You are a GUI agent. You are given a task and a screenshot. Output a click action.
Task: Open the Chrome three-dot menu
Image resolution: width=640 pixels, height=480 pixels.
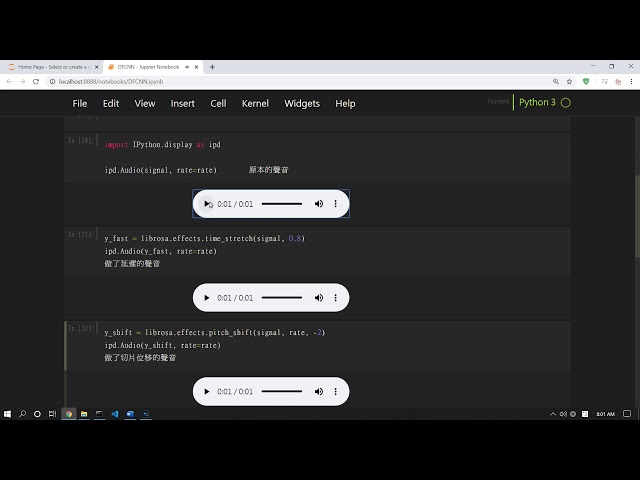tap(631, 82)
